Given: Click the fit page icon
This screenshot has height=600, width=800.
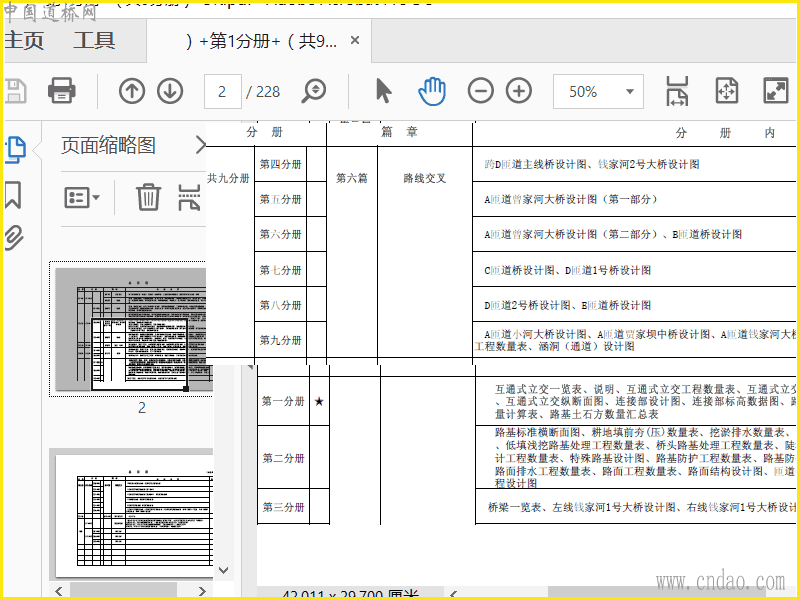Looking at the screenshot, I should coord(727,91).
